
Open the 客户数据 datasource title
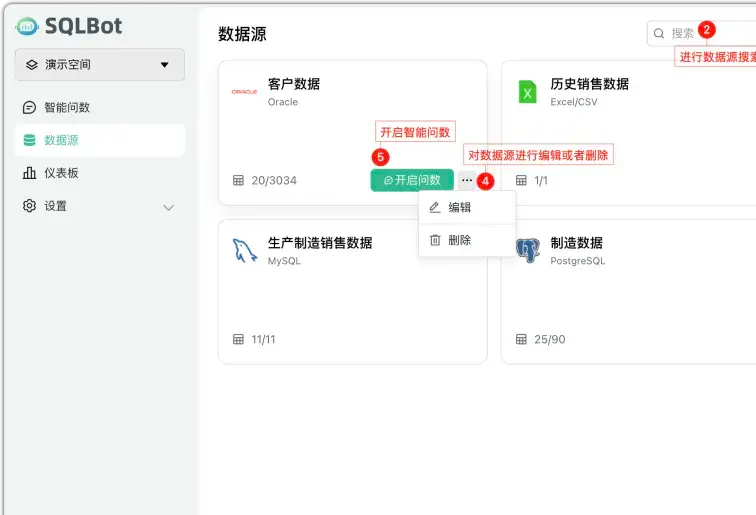click(x=294, y=84)
